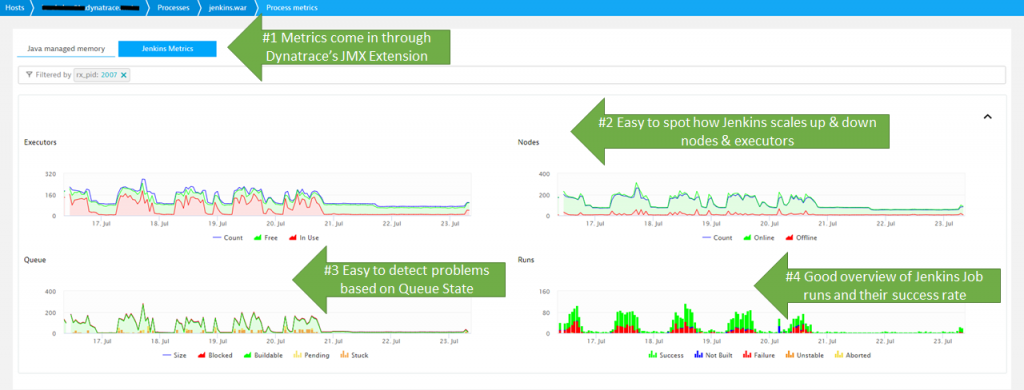Switch to Java managed memory tab

coord(65,49)
